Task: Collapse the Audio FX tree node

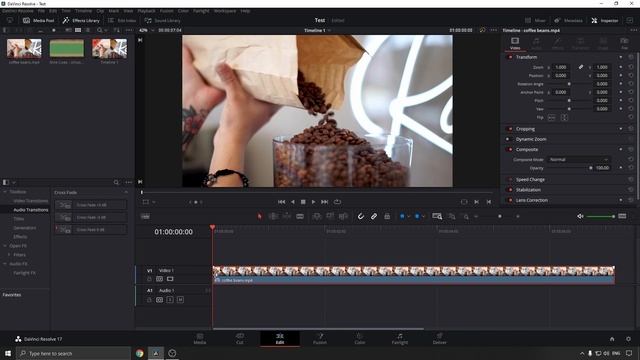Action: click(5, 264)
